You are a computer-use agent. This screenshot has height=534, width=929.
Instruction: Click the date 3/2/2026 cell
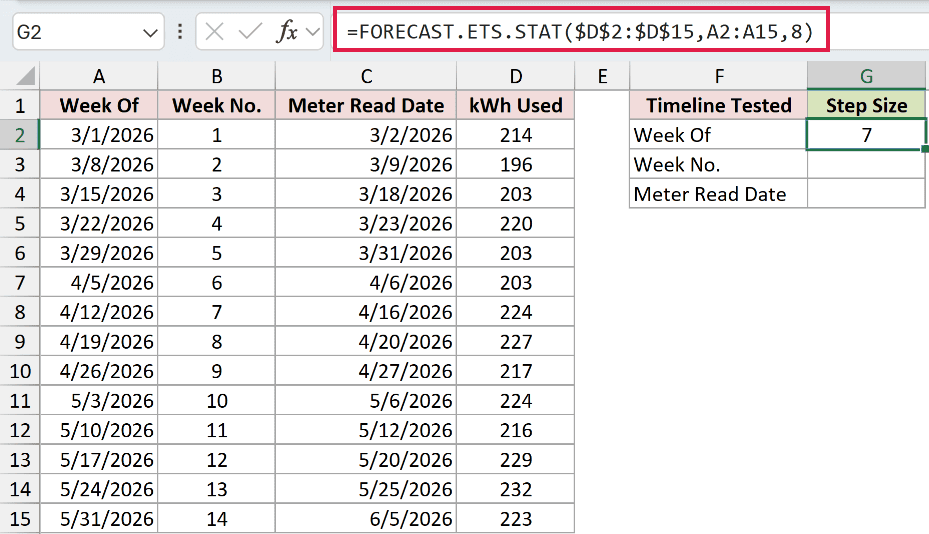point(366,135)
